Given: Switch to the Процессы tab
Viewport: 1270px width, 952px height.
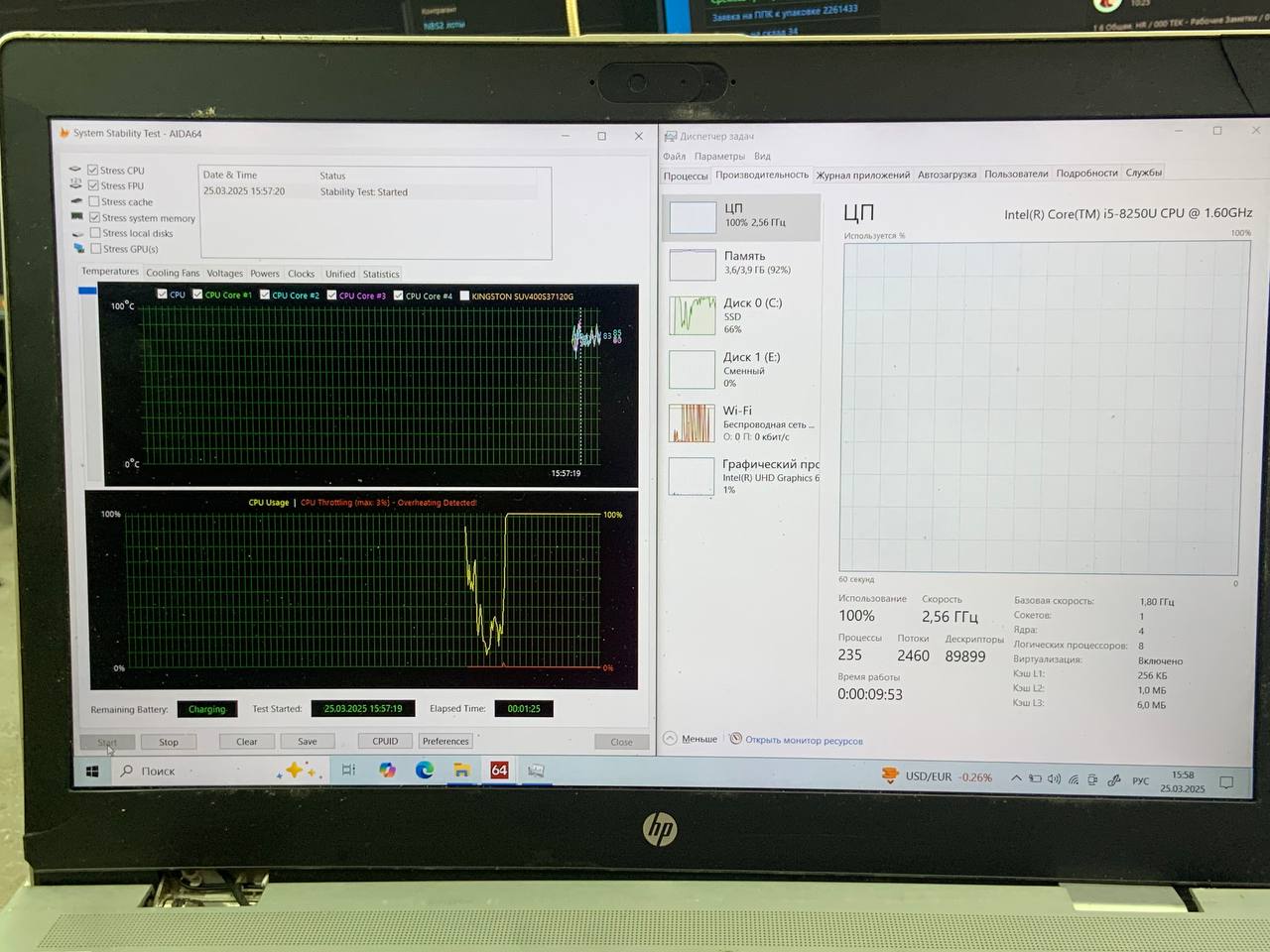Looking at the screenshot, I should point(686,176).
